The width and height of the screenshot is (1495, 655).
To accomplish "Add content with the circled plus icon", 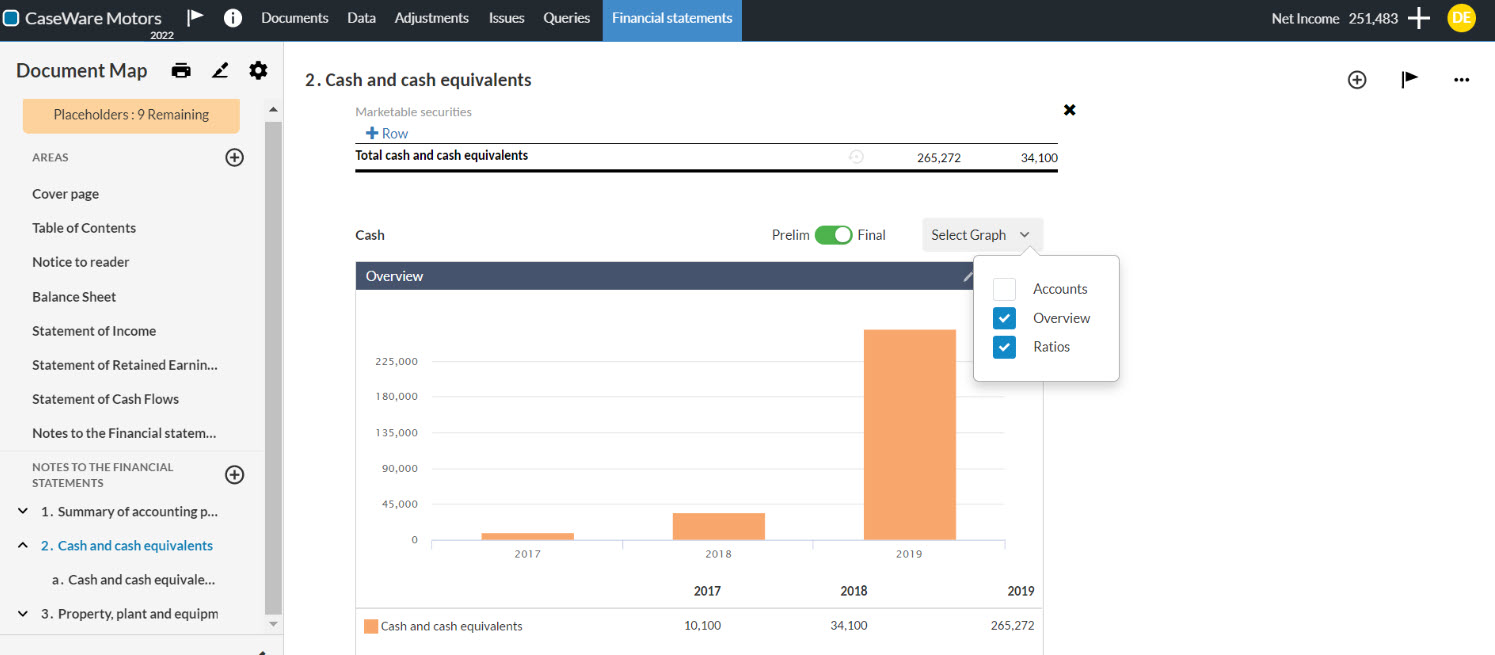I will (x=1357, y=80).
